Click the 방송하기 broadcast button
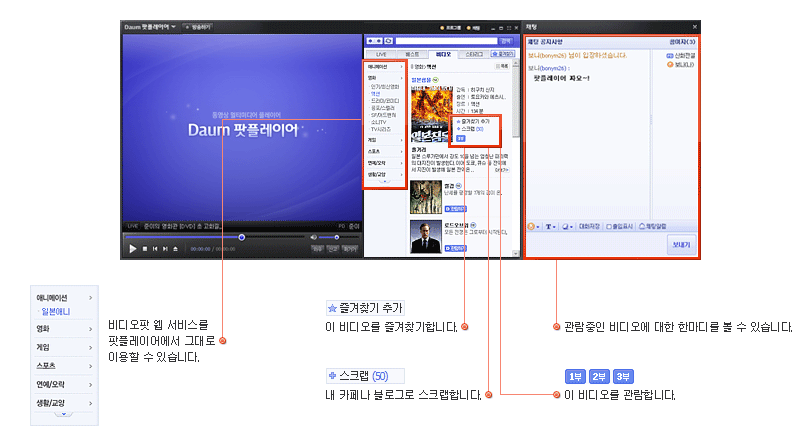The image size is (792, 426). click(198, 27)
